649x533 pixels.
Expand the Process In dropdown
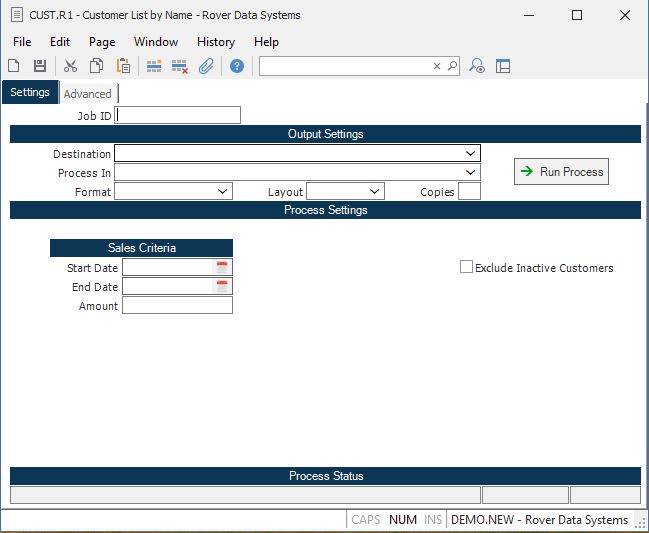(470, 173)
